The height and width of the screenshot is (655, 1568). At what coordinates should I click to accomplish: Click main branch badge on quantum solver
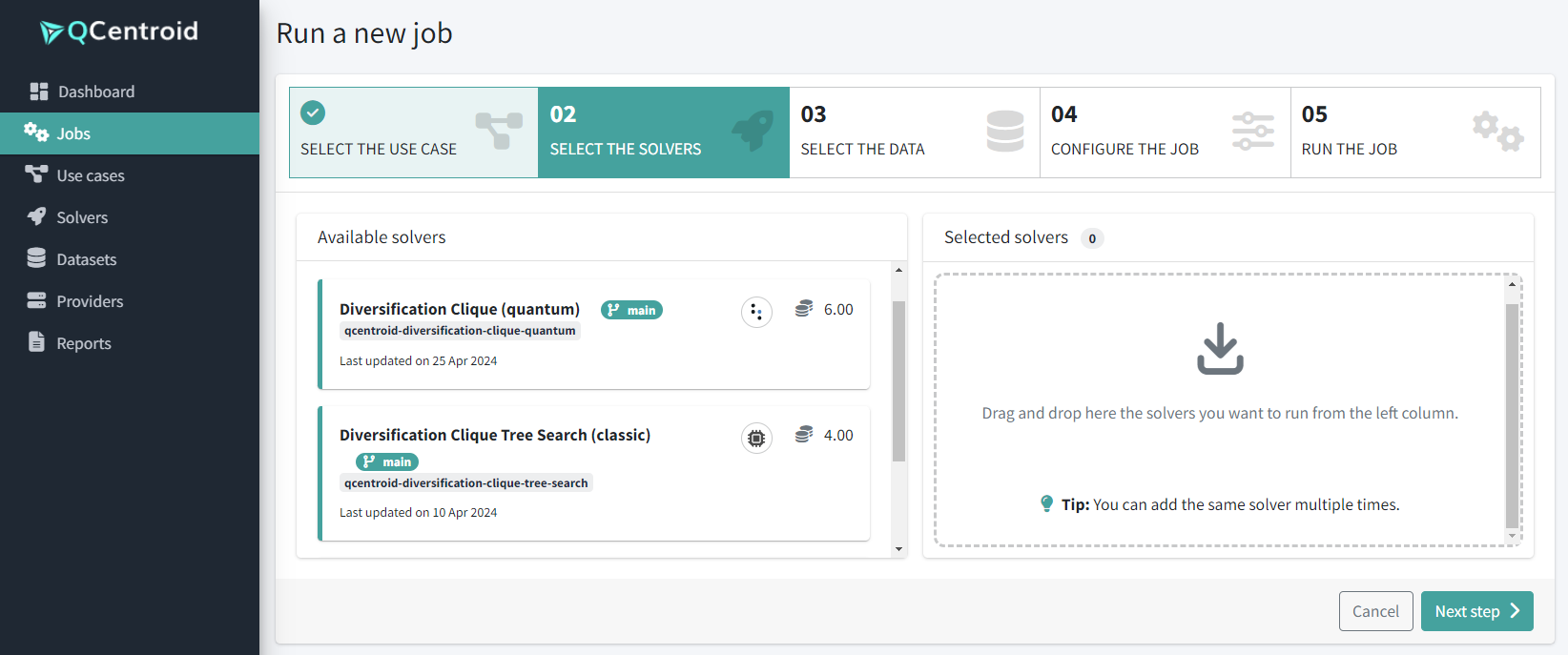point(631,310)
